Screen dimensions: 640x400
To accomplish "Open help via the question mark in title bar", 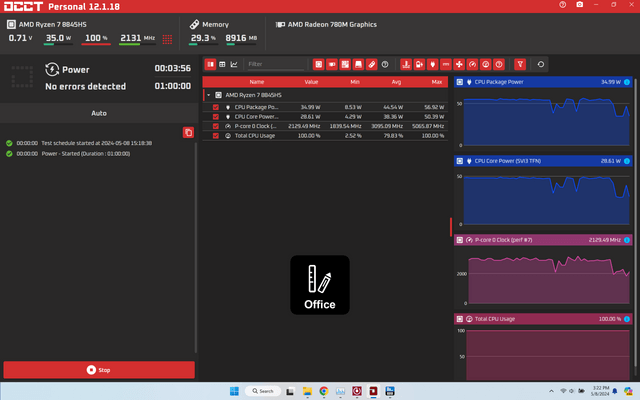I will (x=562, y=5).
